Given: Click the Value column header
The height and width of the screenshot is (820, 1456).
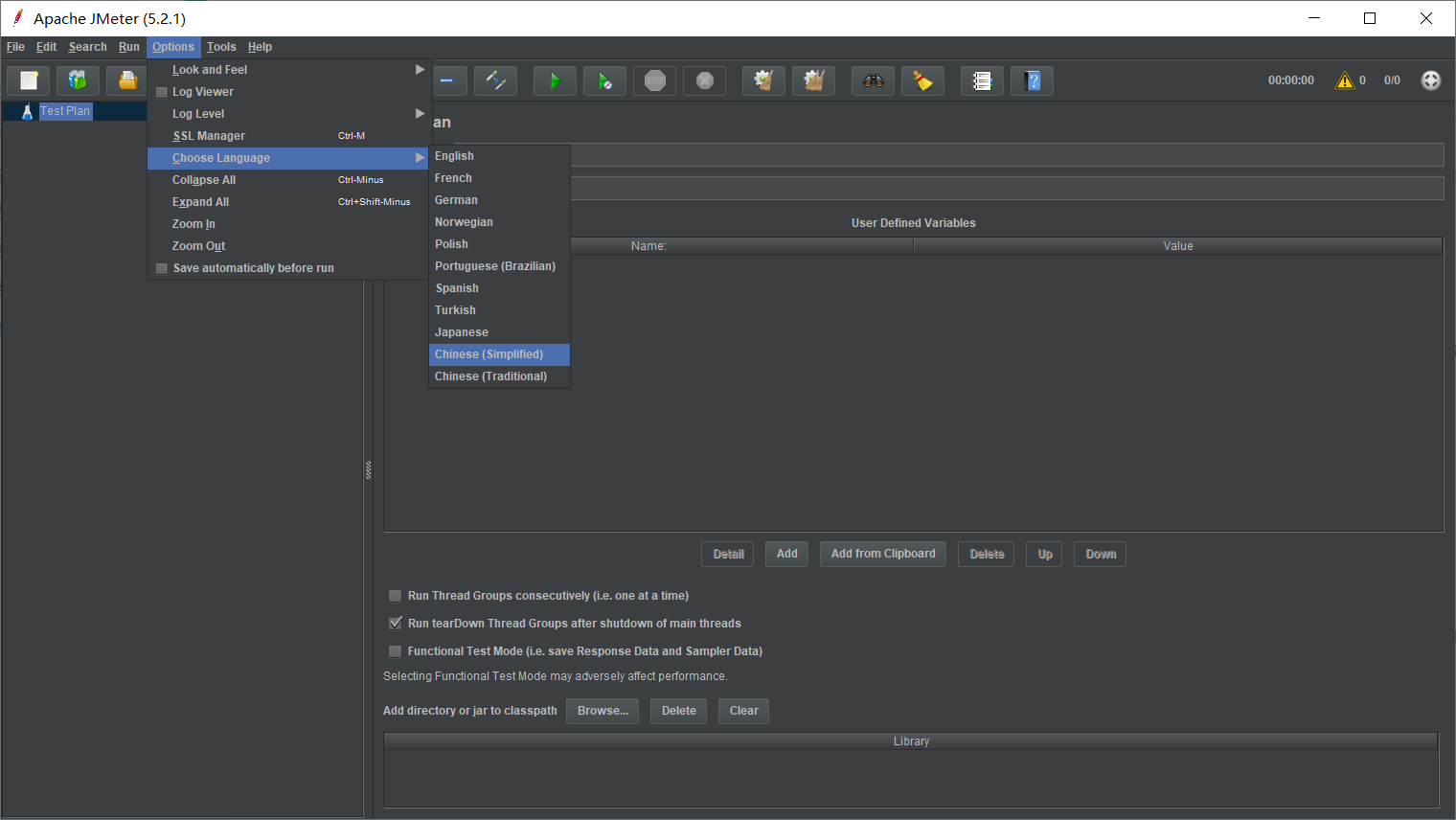Looking at the screenshot, I should 1178,246.
